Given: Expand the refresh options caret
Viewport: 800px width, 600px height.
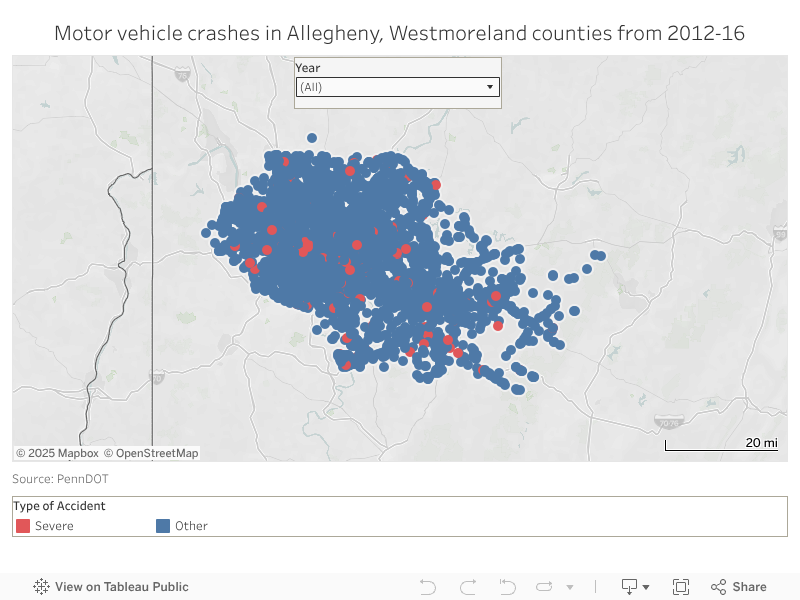Looking at the screenshot, I should pyautogui.click(x=570, y=587).
